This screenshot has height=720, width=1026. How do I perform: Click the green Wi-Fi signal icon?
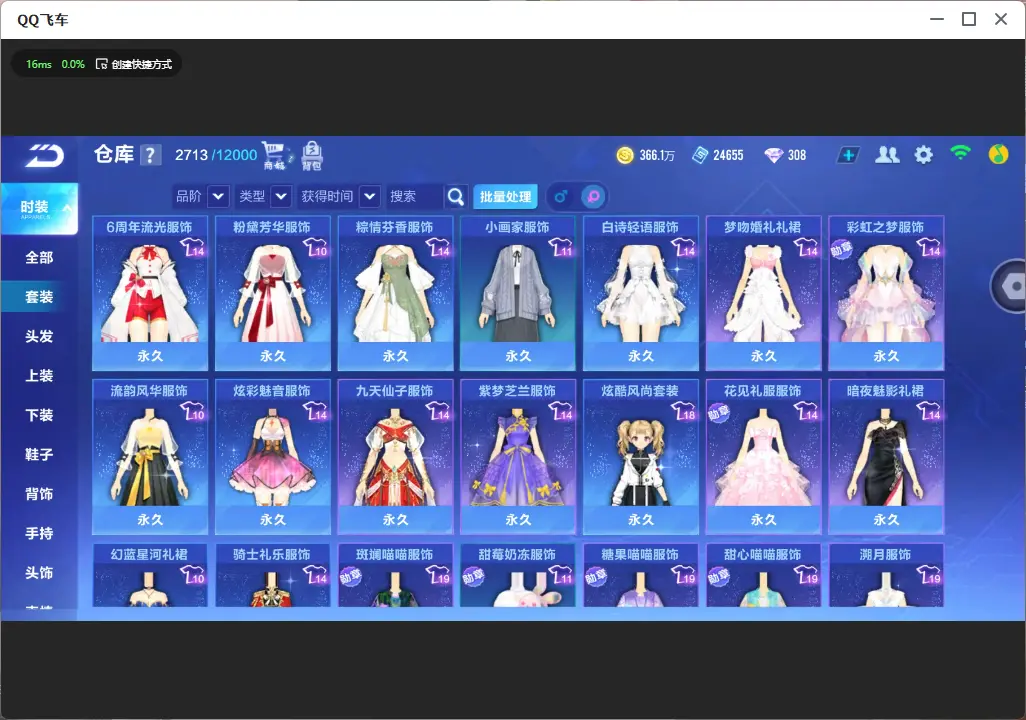coord(960,153)
